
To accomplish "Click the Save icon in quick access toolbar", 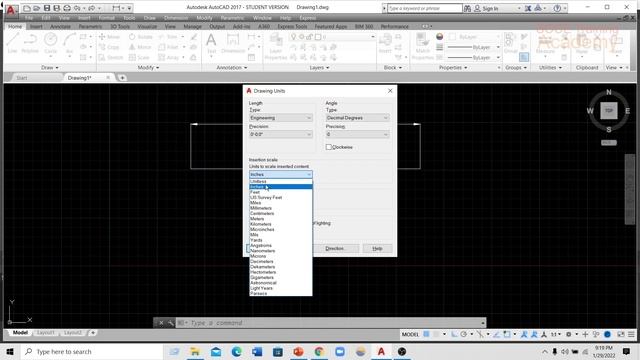I will pos(47,8).
